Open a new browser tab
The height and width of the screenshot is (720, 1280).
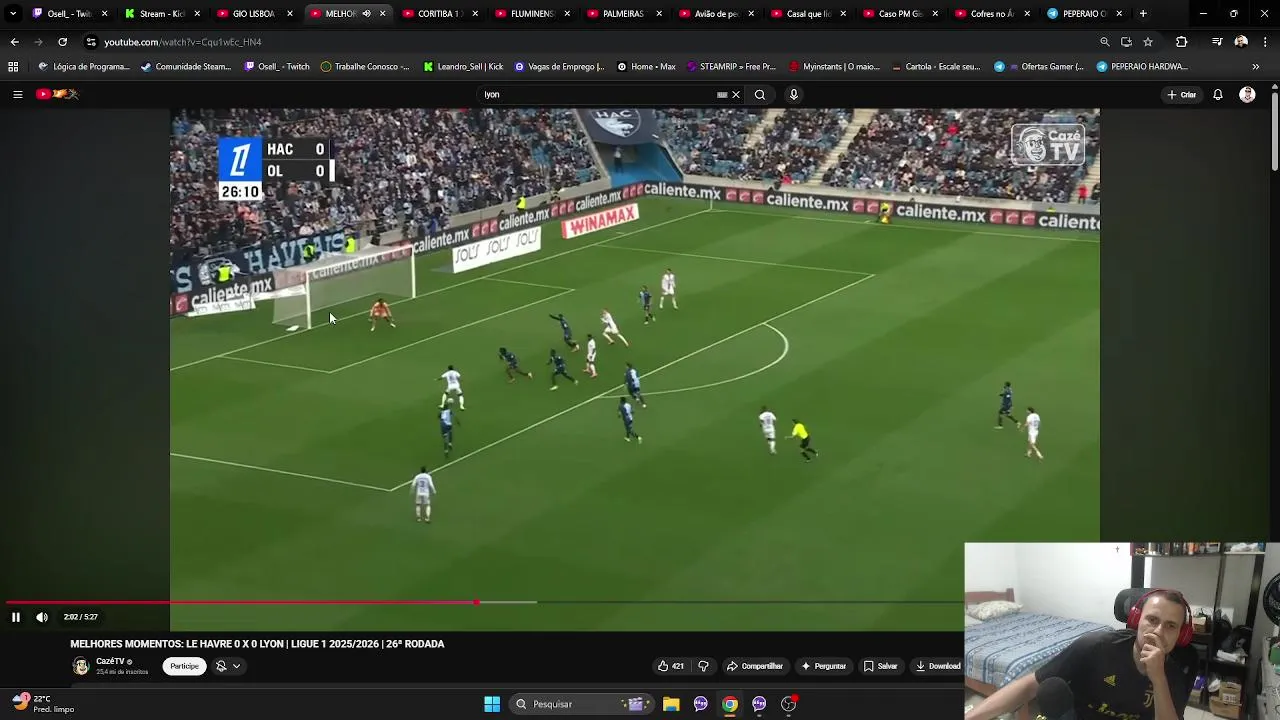click(x=1143, y=14)
